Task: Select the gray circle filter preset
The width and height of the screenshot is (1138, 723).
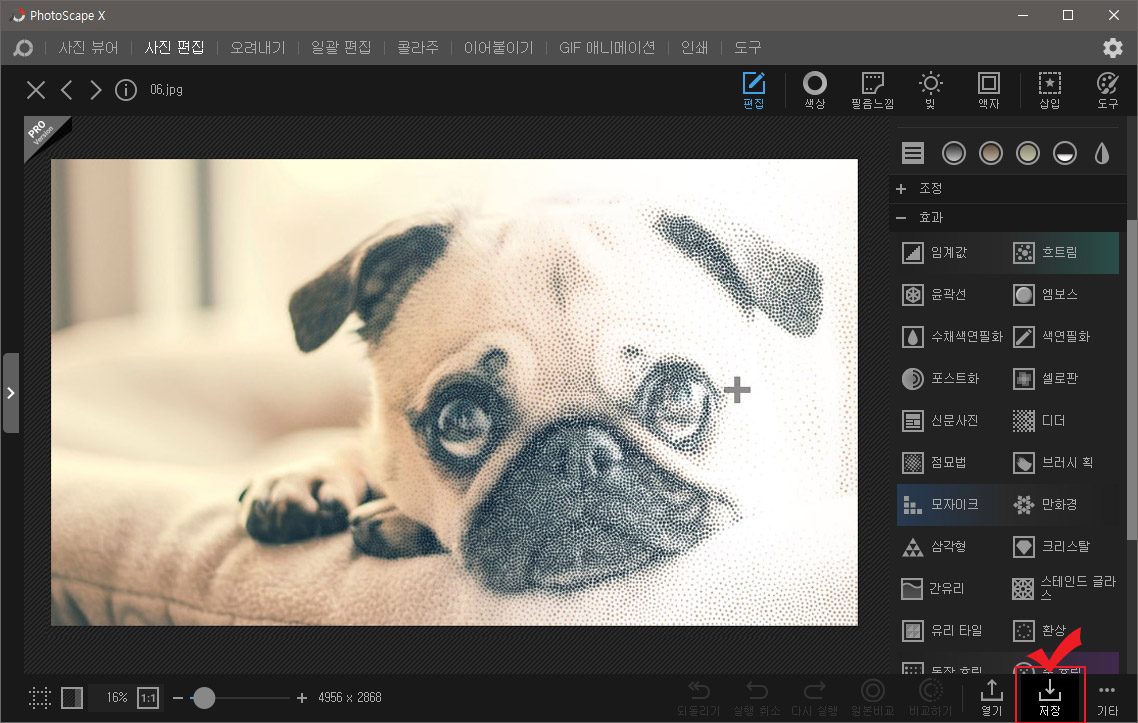Action: pyautogui.click(x=954, y=153)
